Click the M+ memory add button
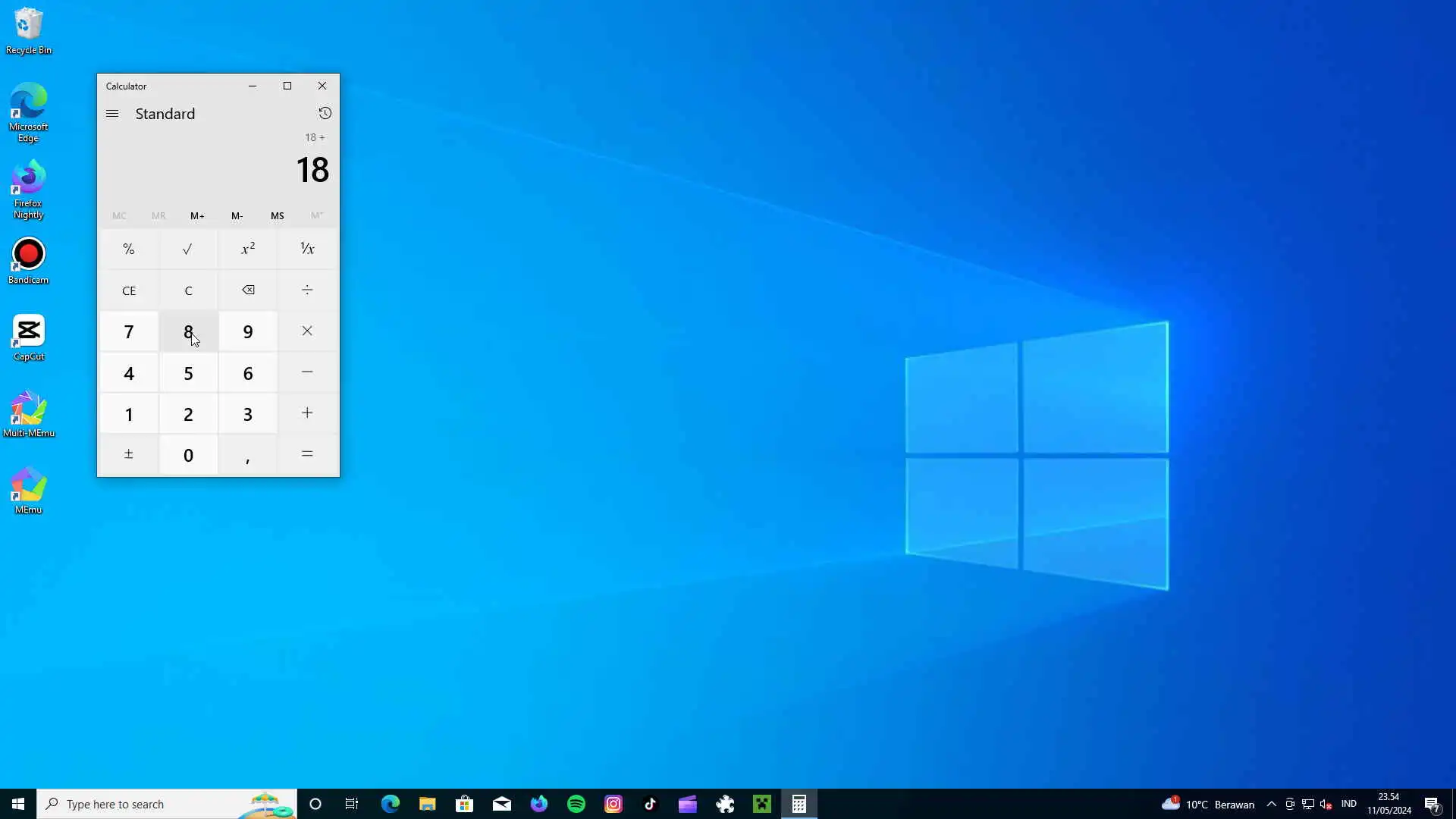The image size is (1456, 819). (197, 216)
